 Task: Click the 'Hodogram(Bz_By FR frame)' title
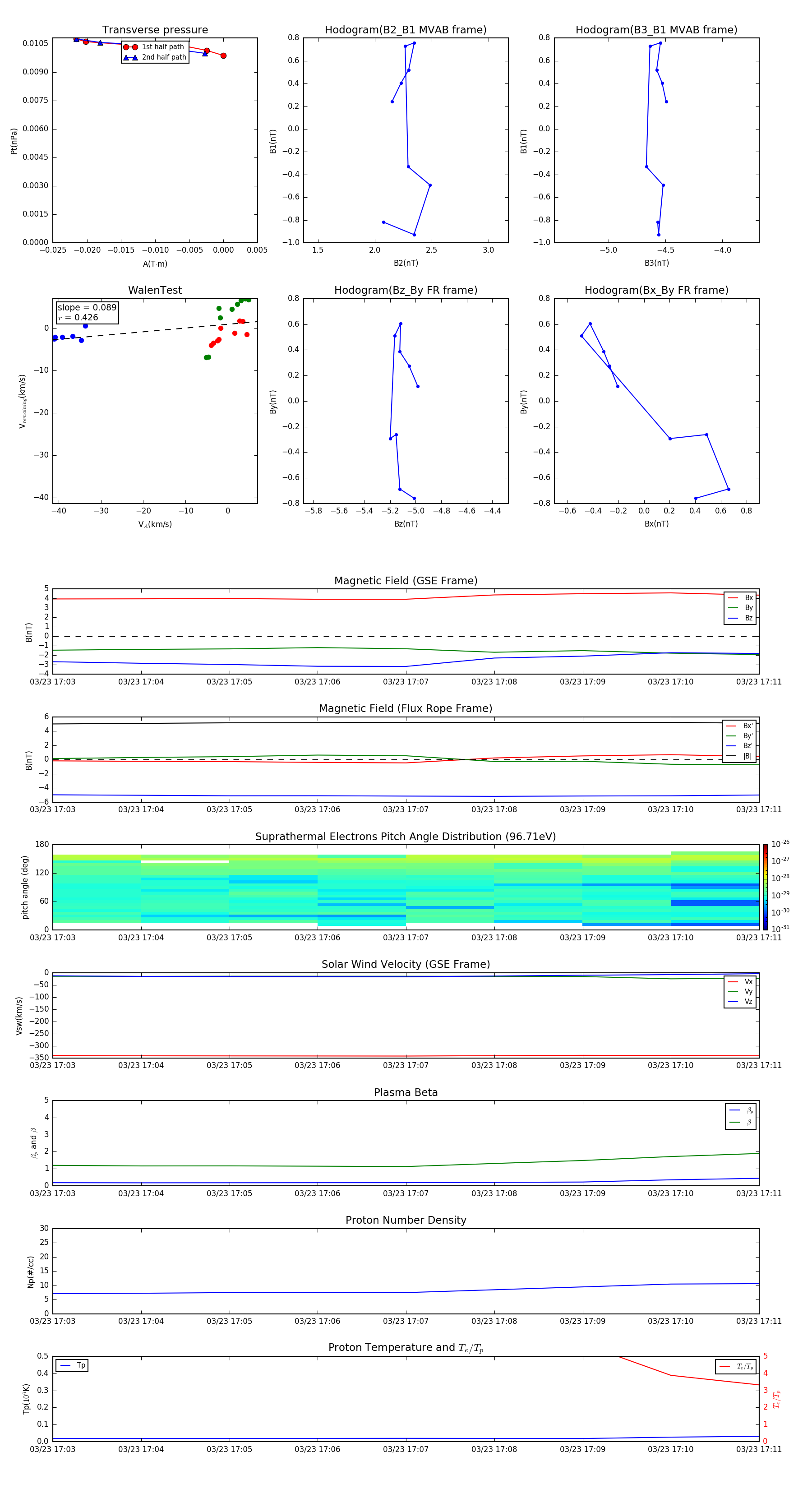click(x=405, y=290)
